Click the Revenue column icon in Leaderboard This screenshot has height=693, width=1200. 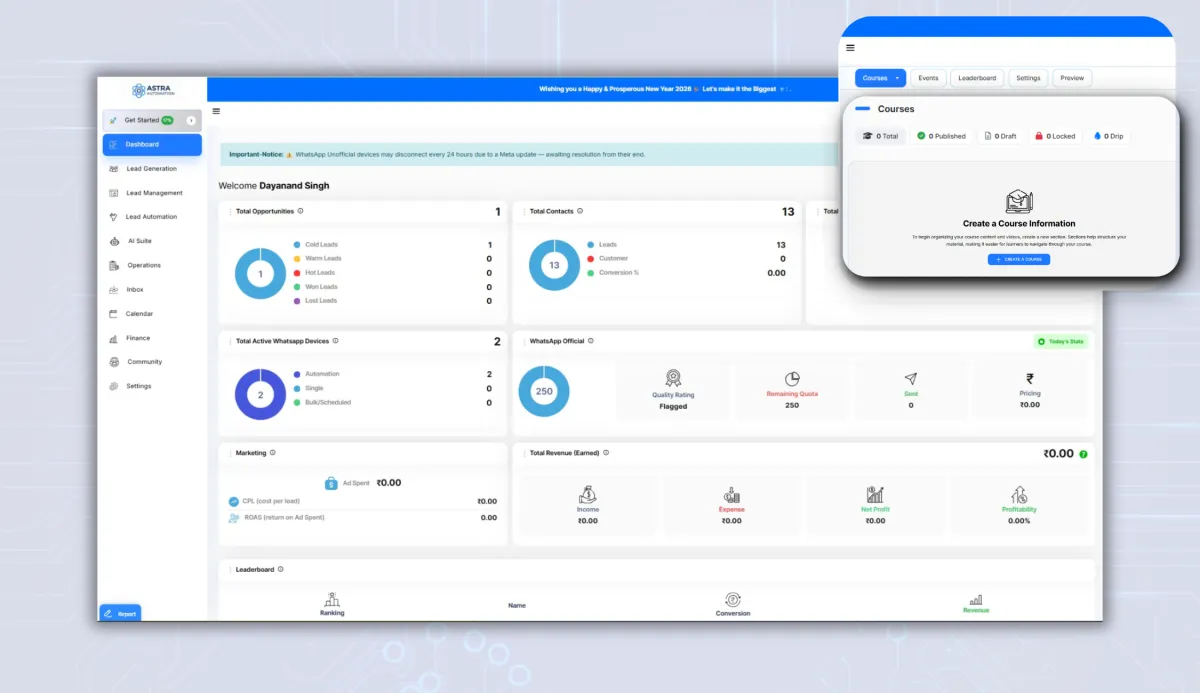pyautogui.click(x=975, y=600)
